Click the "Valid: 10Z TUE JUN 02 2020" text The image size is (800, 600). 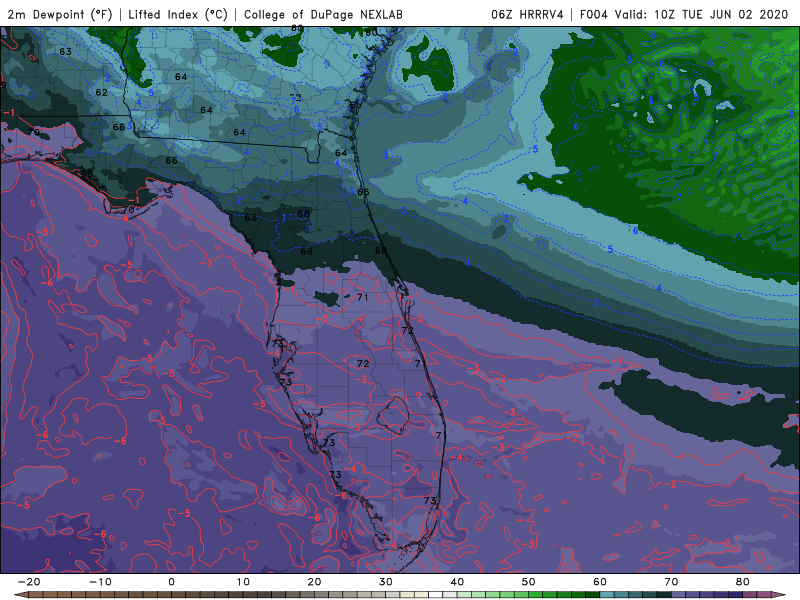tap(702, 14)
